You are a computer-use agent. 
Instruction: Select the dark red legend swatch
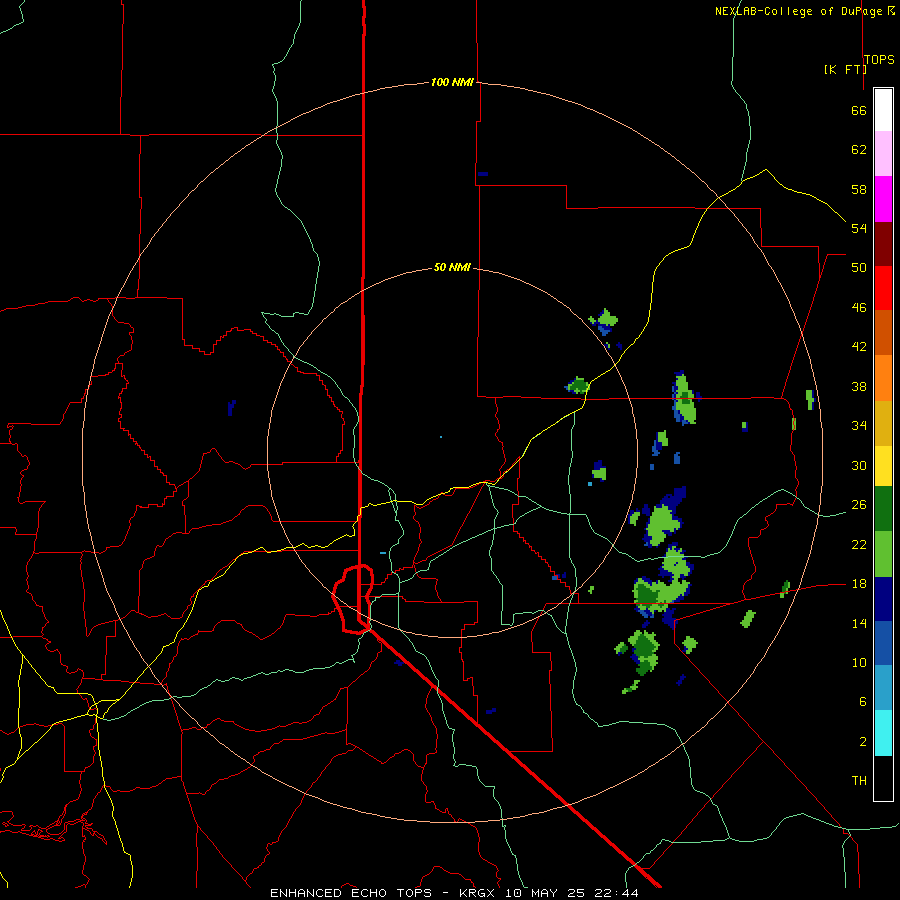883,244
